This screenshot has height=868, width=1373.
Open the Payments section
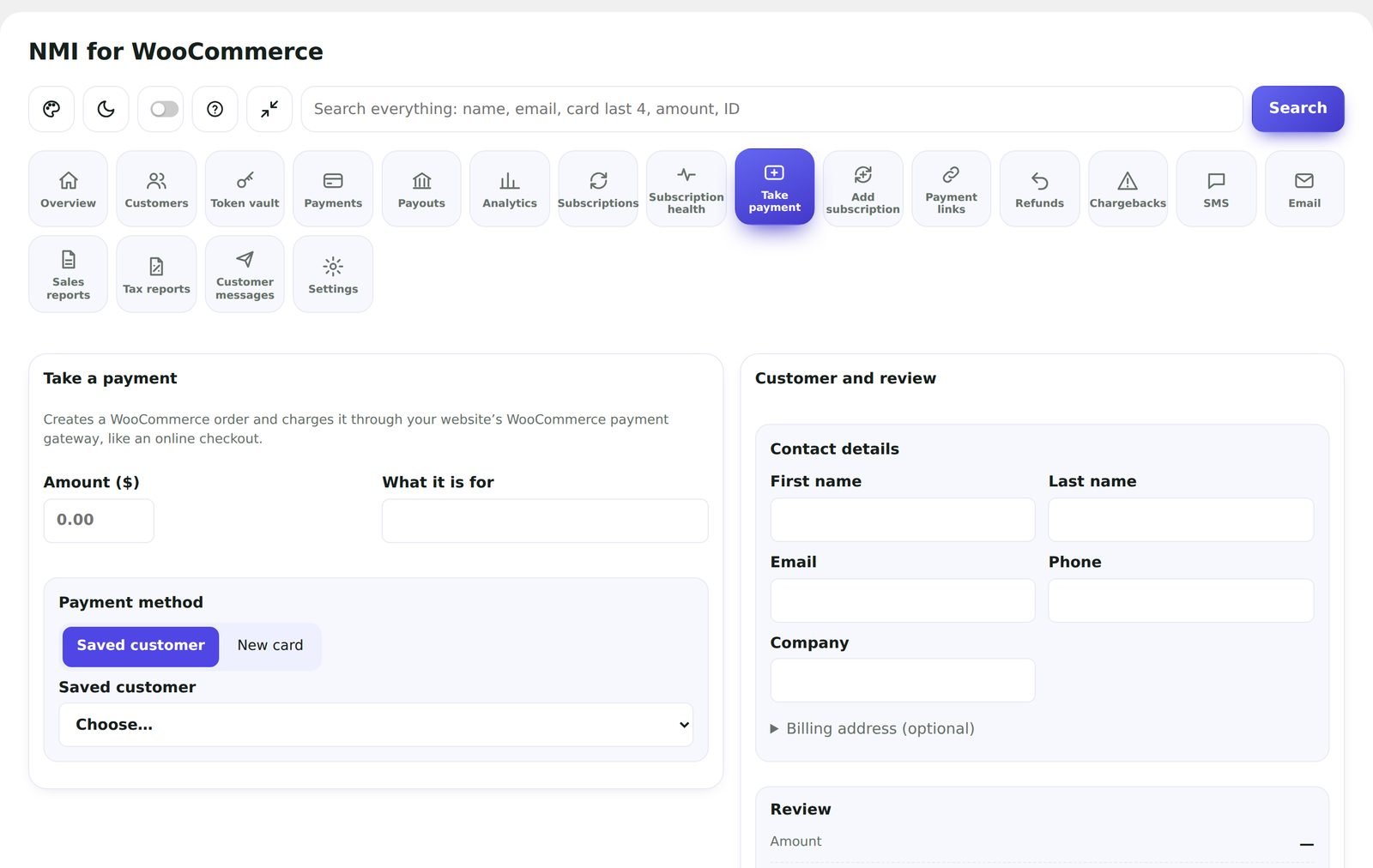333,189
